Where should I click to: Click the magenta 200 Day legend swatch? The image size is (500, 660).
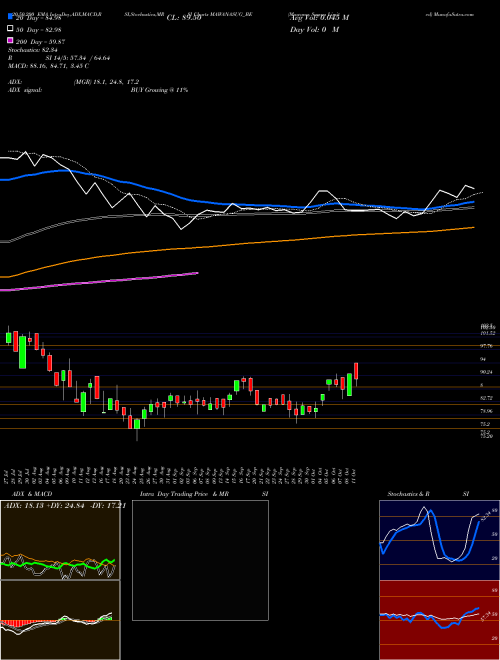coord(10,41)
